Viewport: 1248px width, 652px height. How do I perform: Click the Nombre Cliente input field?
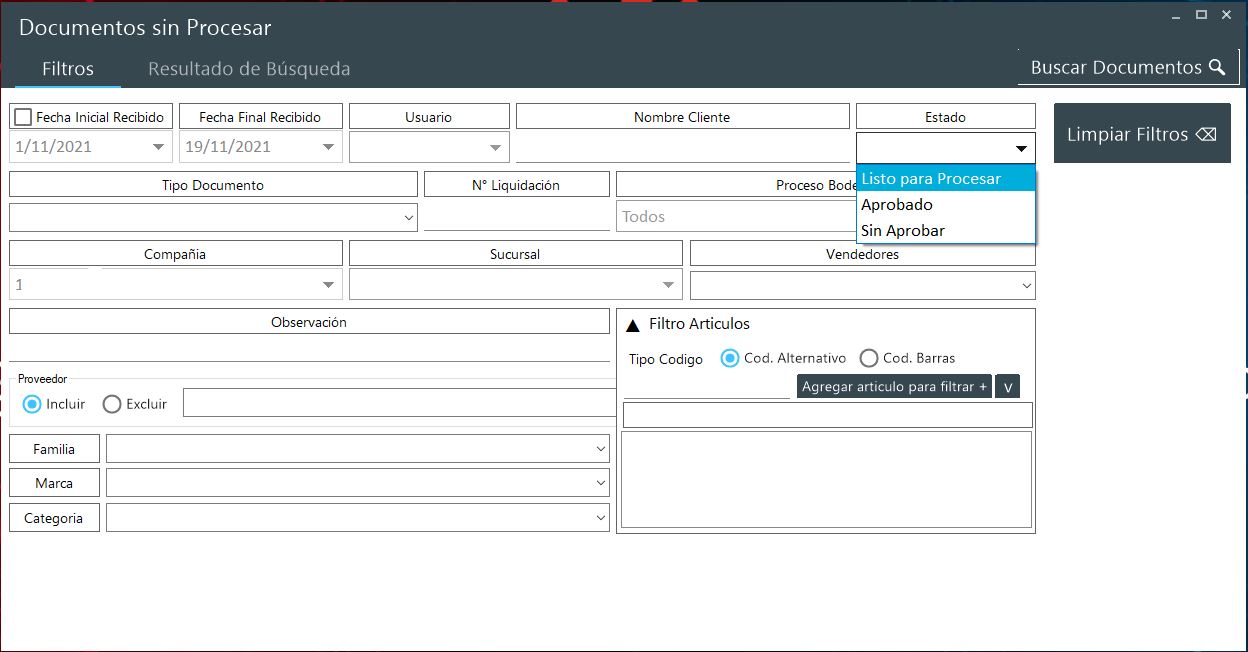tap(682, 148)
